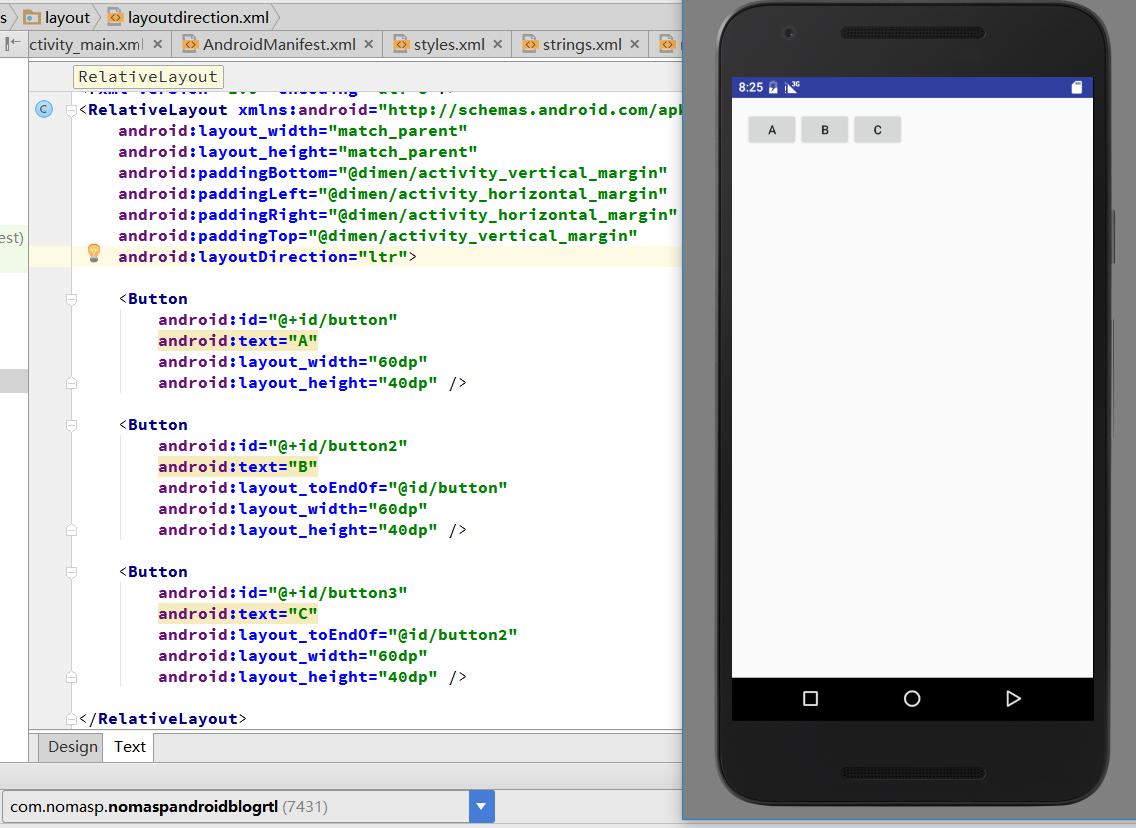Click the layout_toEndOf="@id/button" line
The width and height of the screenshot is (1136, 828).
(x=333, y=488)
